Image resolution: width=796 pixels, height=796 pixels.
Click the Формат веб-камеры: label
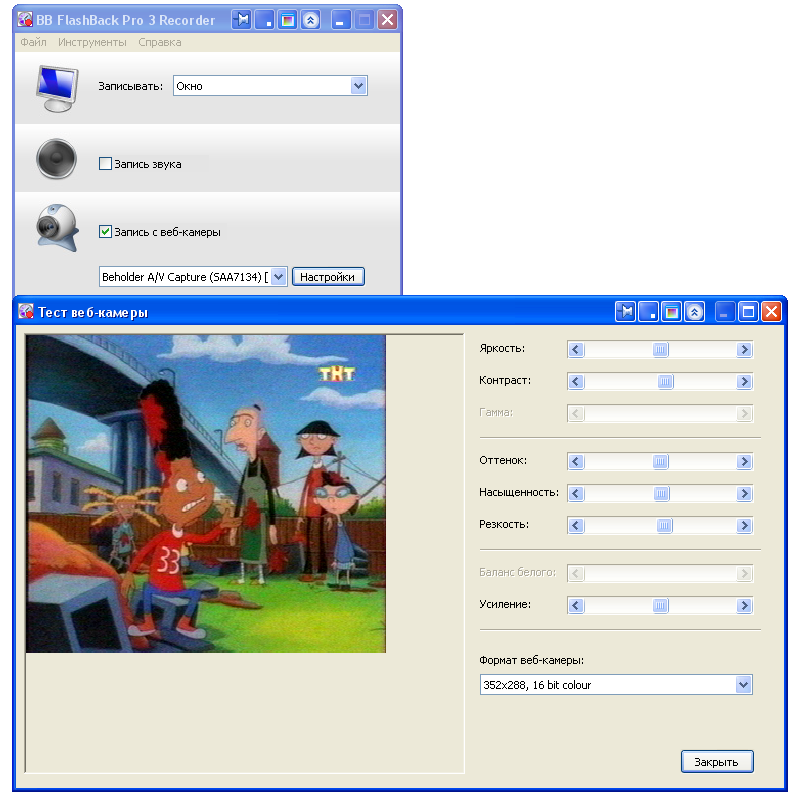[x=531, y=660]
